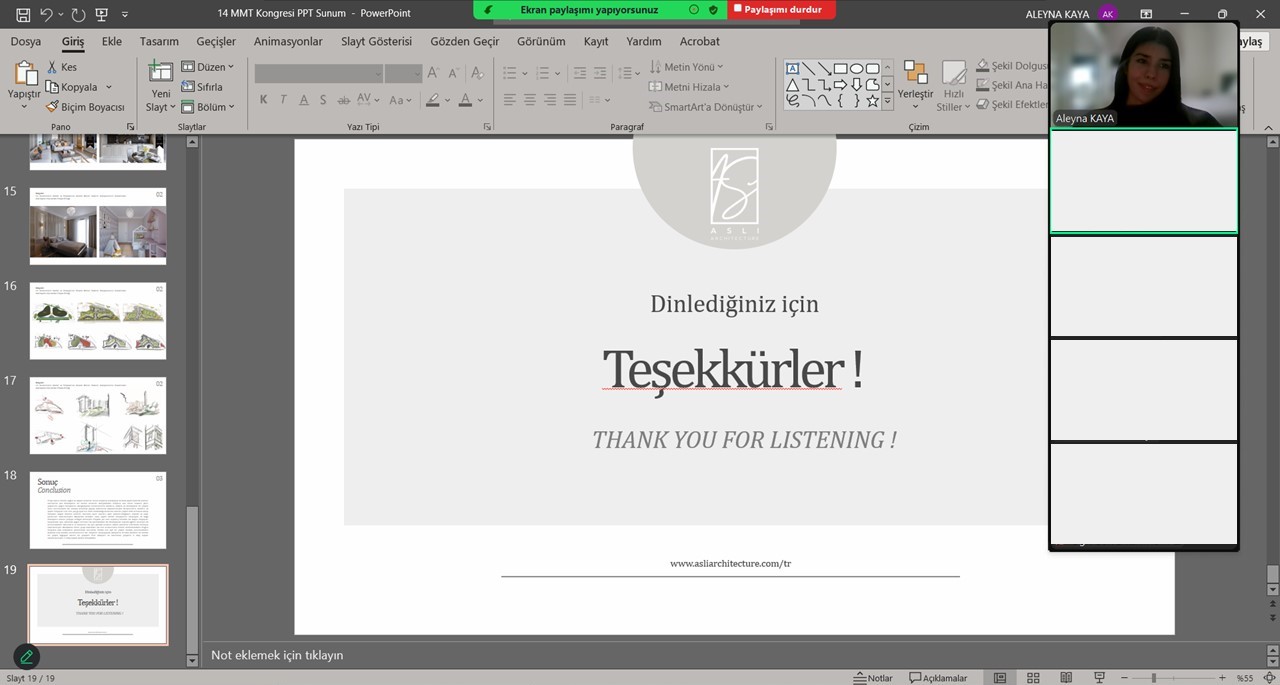Fit slide to current window icon

click(1270, 678)
